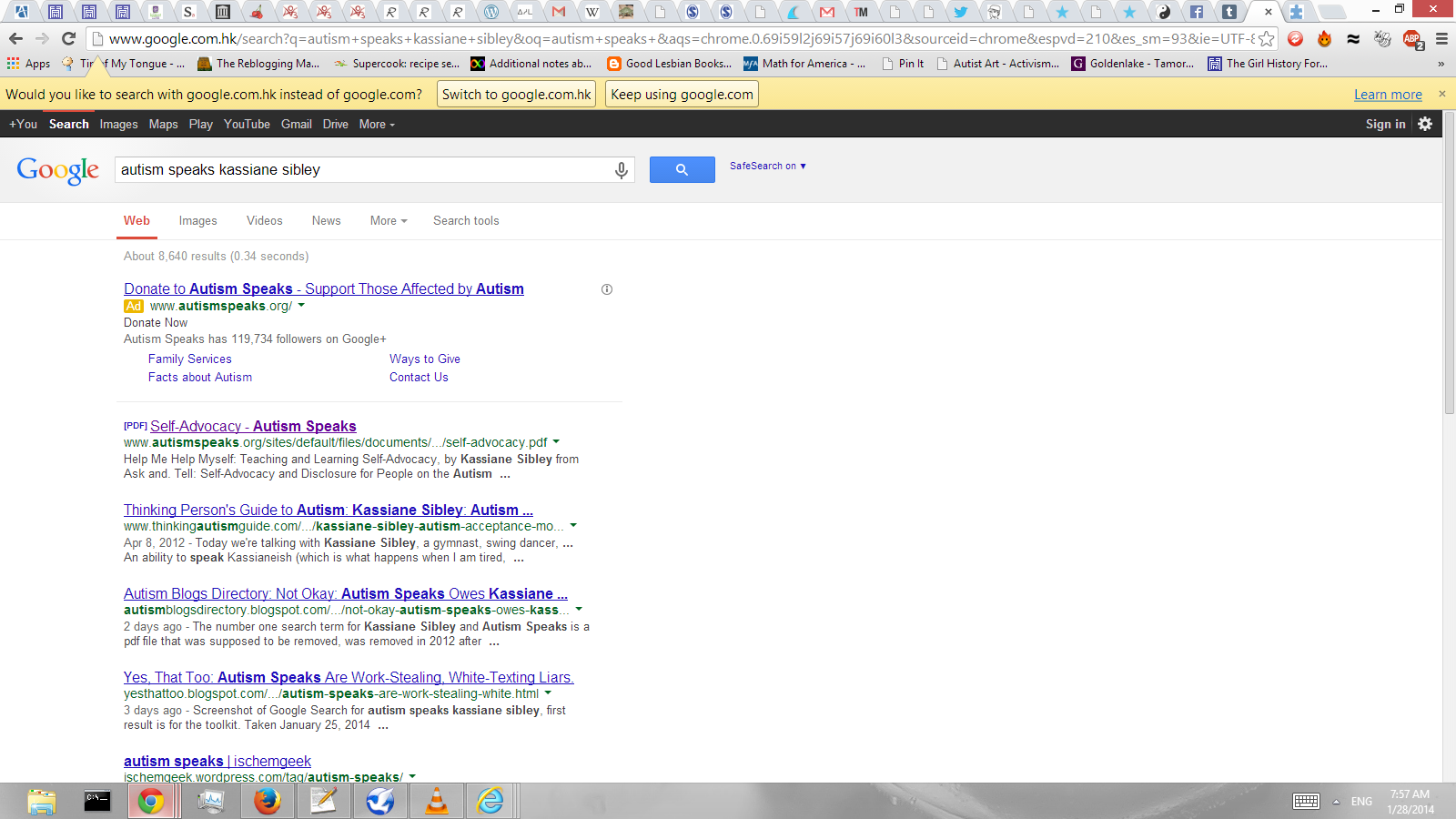
Task: Open the Family Services sitelink
Action: [x=190, y=359]
